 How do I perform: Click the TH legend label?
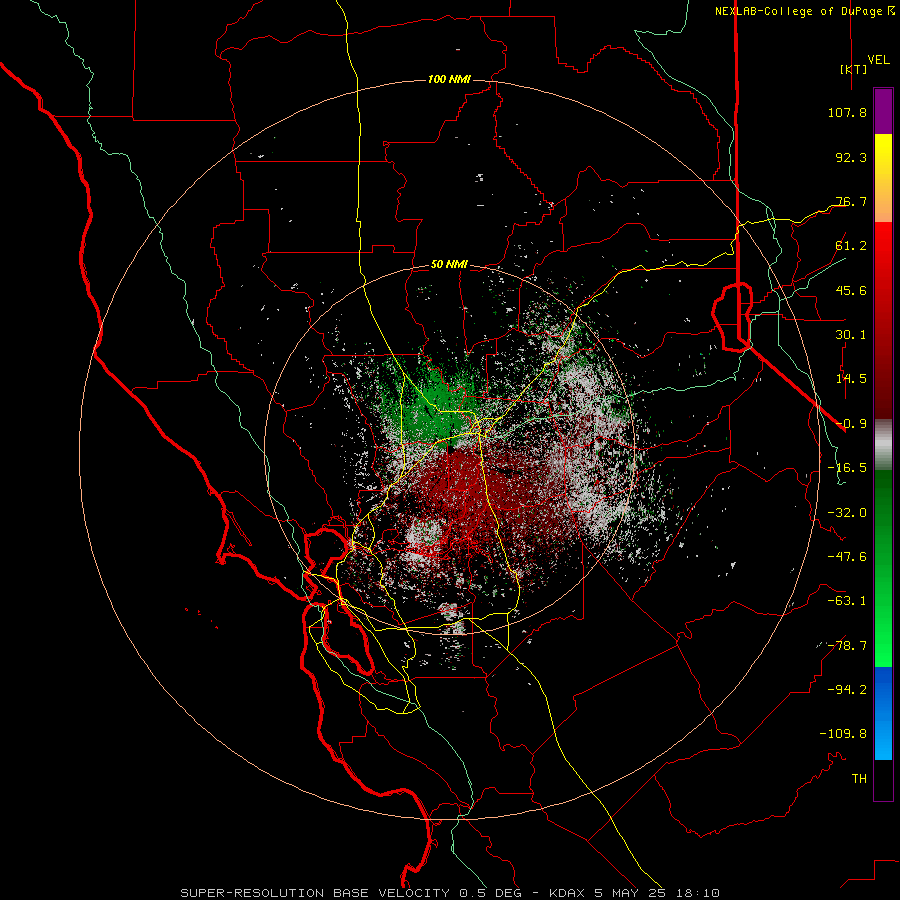tap(859, 779)
